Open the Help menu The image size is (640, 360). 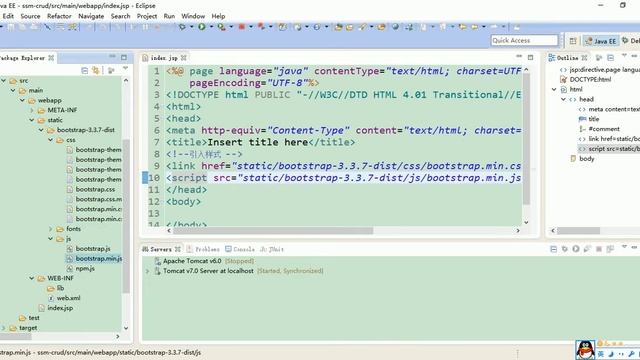tap(218, 16)
